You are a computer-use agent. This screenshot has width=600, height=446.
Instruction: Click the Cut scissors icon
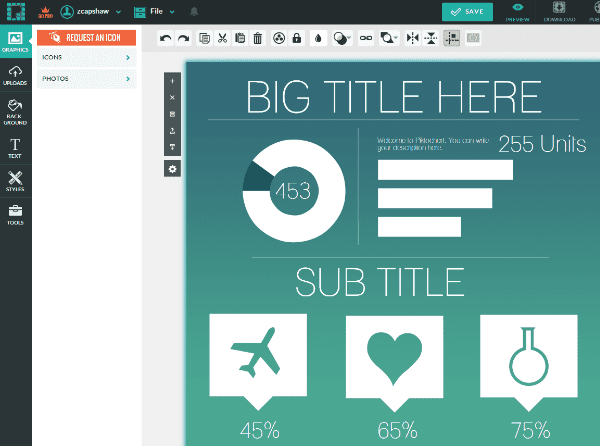point(222,38)
